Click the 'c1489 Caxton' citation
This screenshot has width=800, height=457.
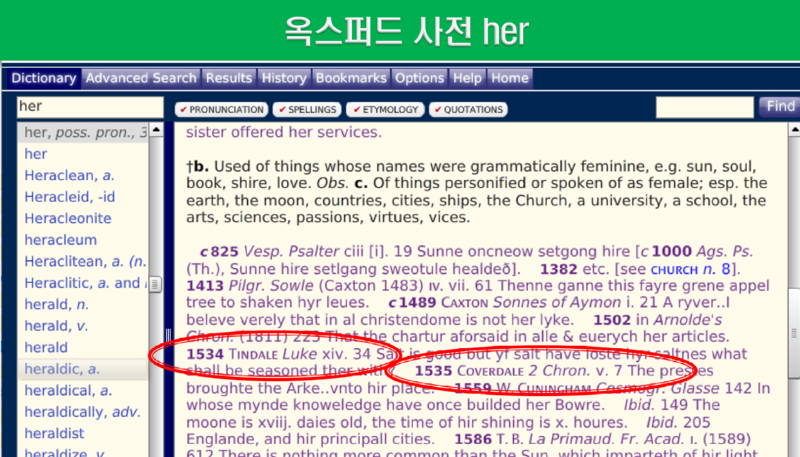tap(438, 302)
